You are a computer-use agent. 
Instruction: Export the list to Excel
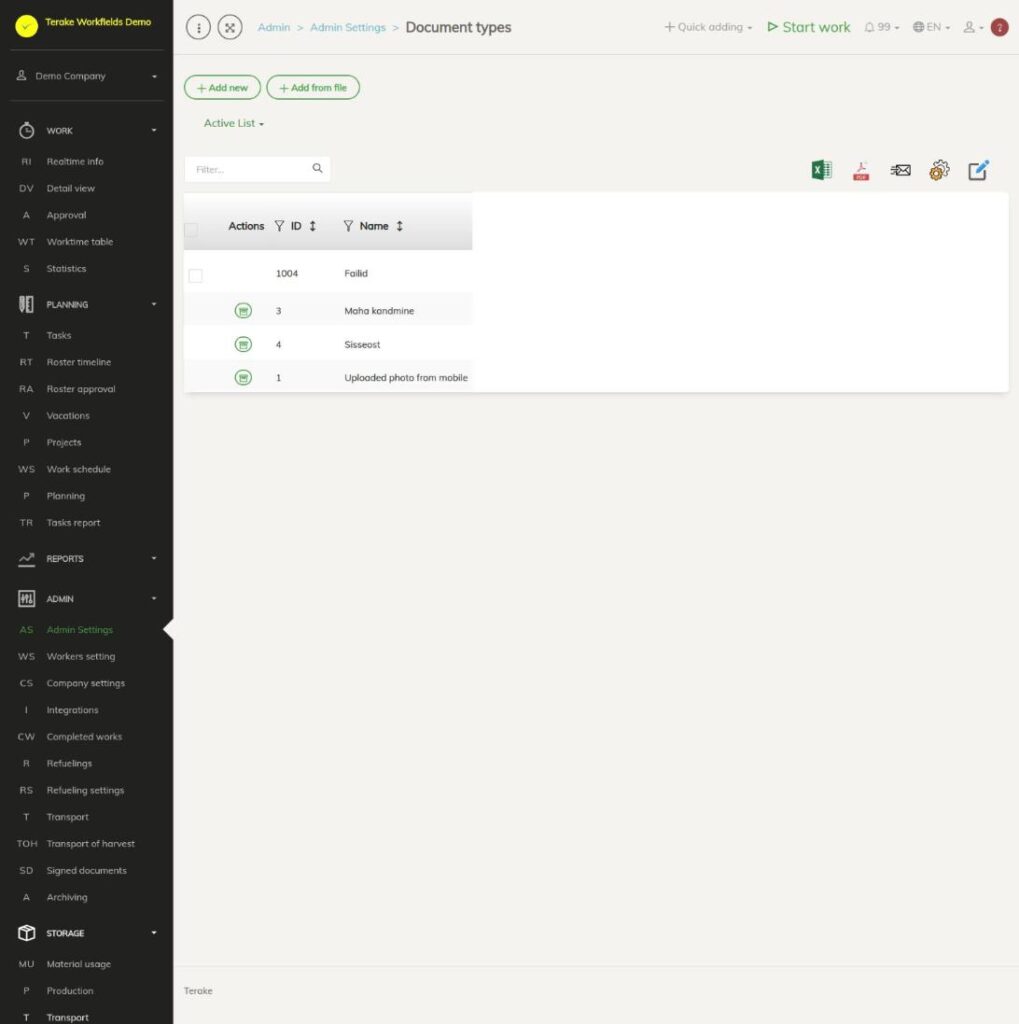click(x=821, y=170)
